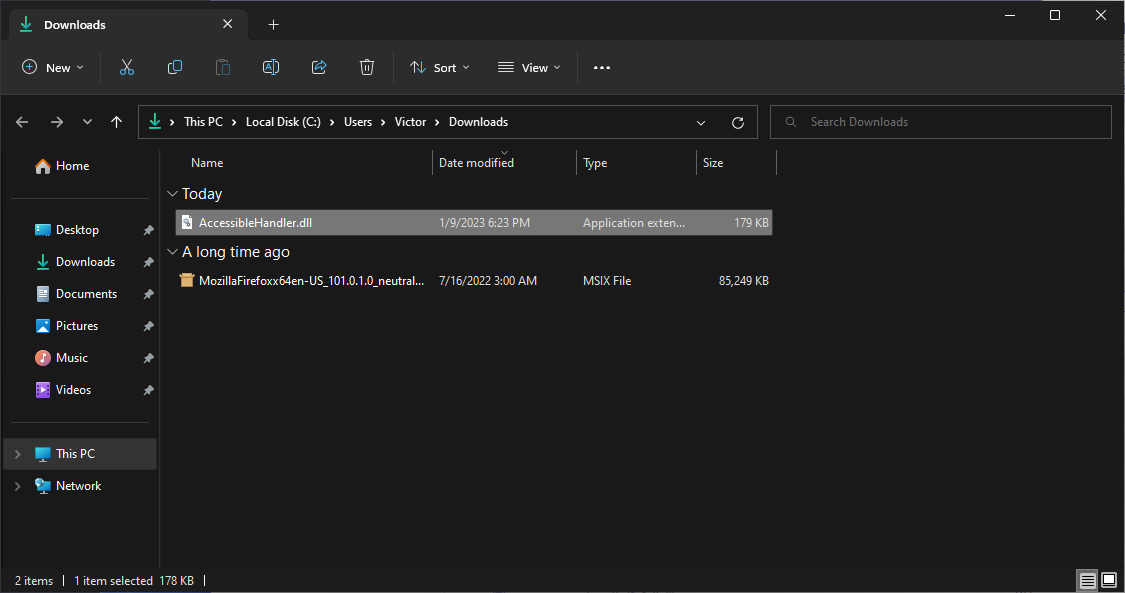Image resolution: width=1125 pixels, height=593 pixels.
Task: Click the chevron after This PC breadcrumb
Action: coord(234,123)
